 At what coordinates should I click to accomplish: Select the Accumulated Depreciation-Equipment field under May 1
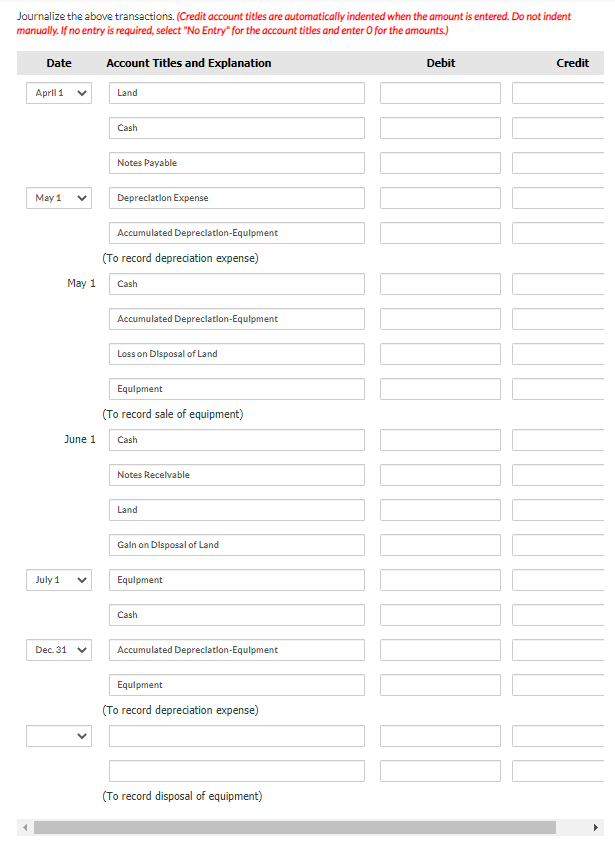click(x=236, y=318)
